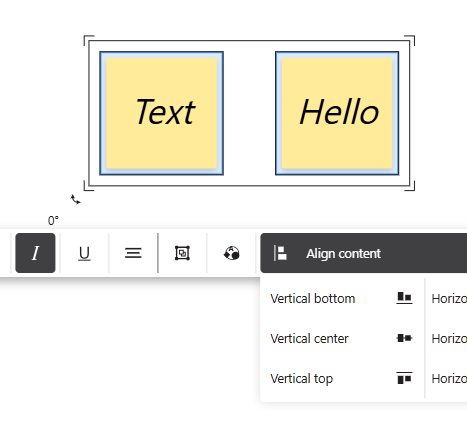The height and width of the screenshot is (428, 467).
Task: Click the top-left selection corner handle
Action: tap(88, 40)
